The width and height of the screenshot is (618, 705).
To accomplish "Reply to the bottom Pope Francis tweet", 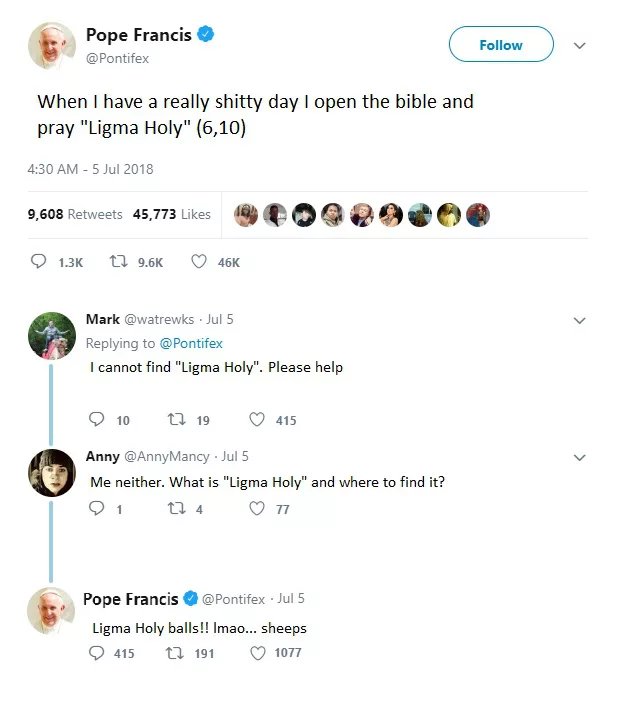I will point(97,653).
